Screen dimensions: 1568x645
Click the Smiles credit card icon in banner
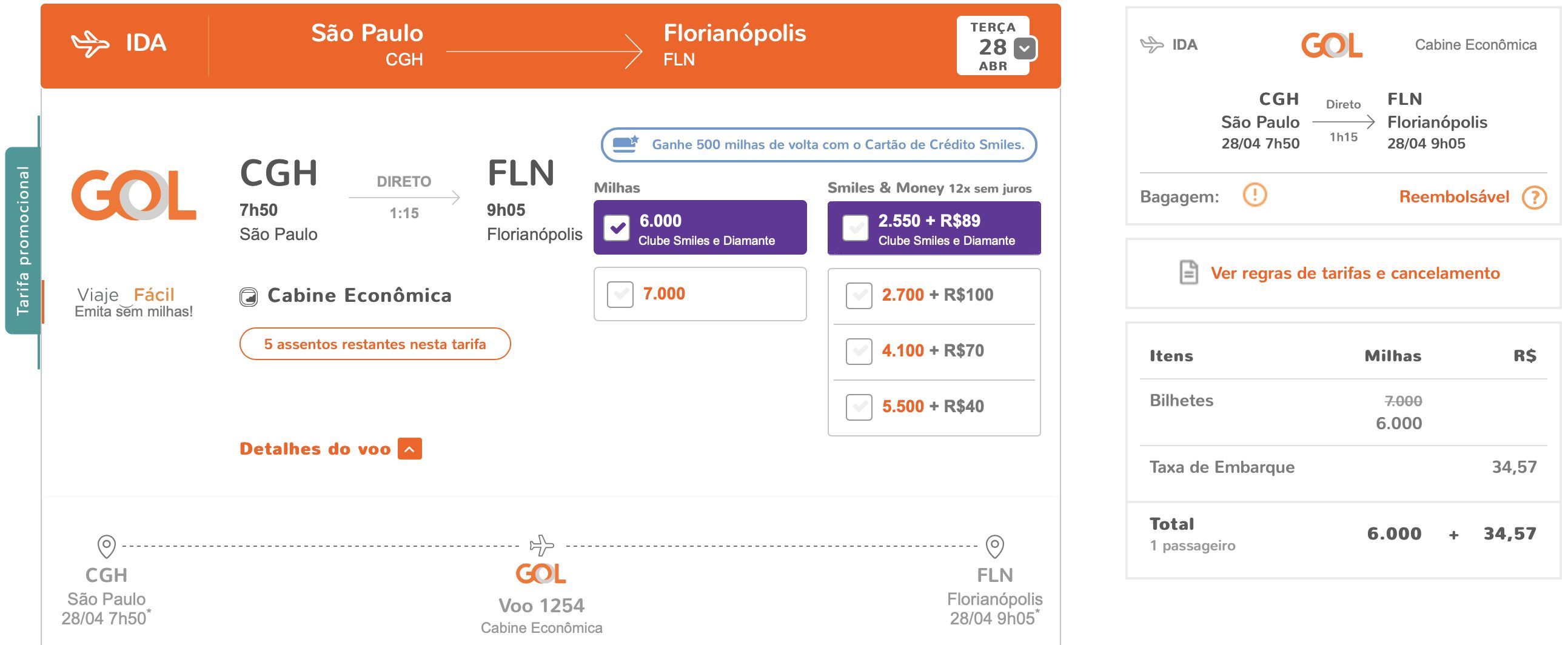pos(626,144)
